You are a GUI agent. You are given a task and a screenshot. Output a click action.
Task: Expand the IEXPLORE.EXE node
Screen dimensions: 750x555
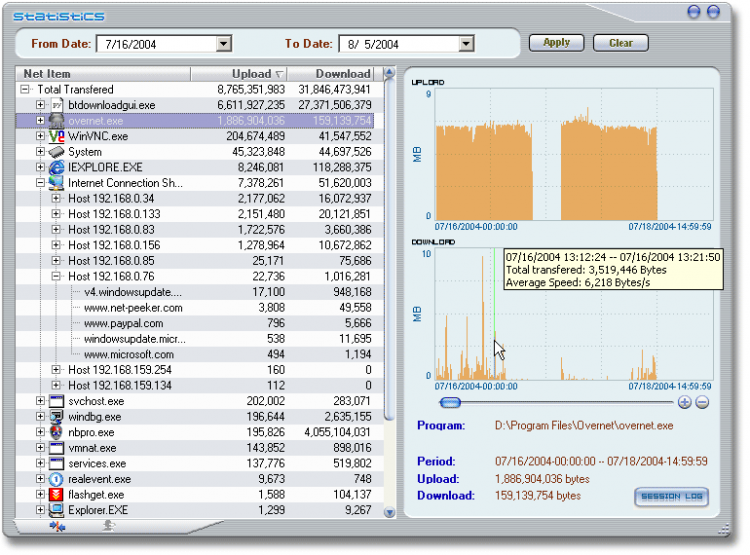point(40,167)
